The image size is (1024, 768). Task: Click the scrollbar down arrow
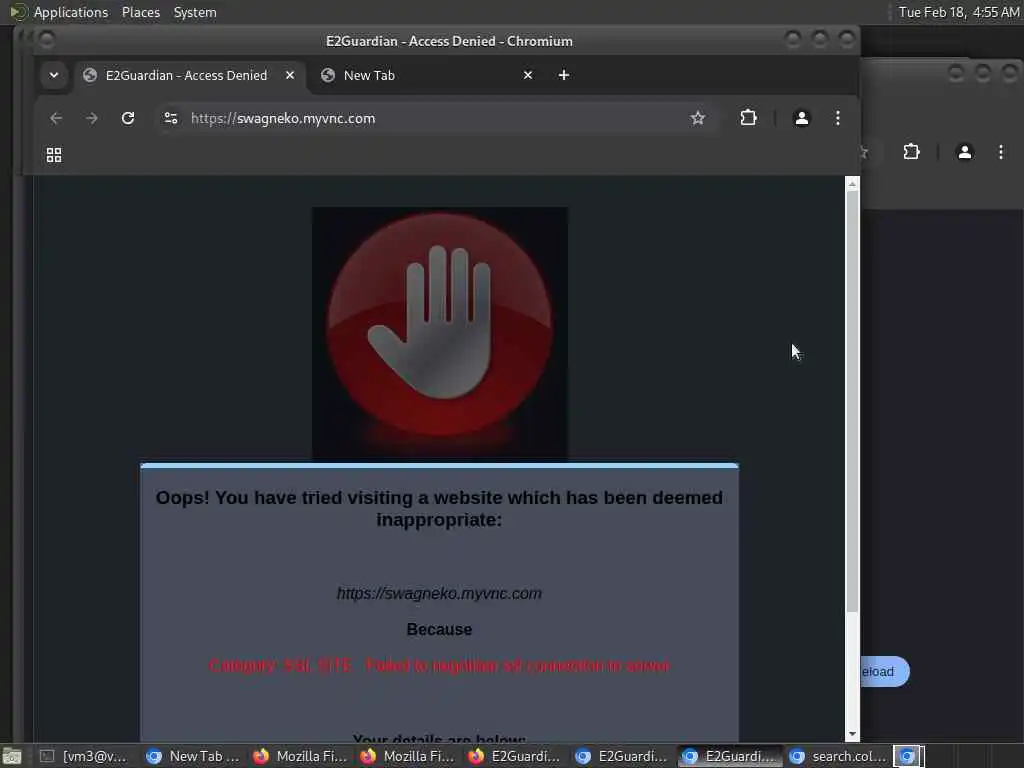(852, 735)
